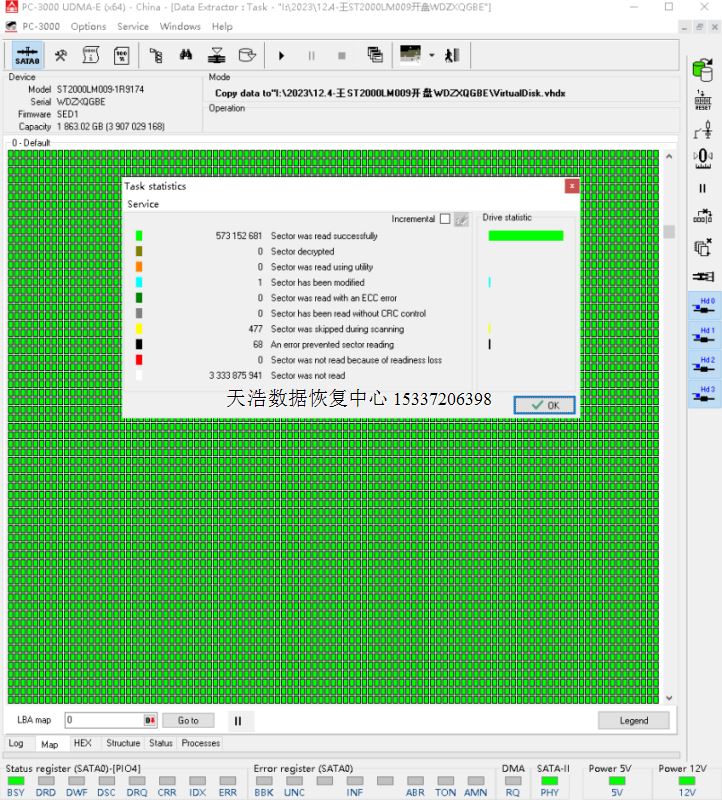Tick the Incremental checkbox
The image size is (722, 800).
[444, 219]
